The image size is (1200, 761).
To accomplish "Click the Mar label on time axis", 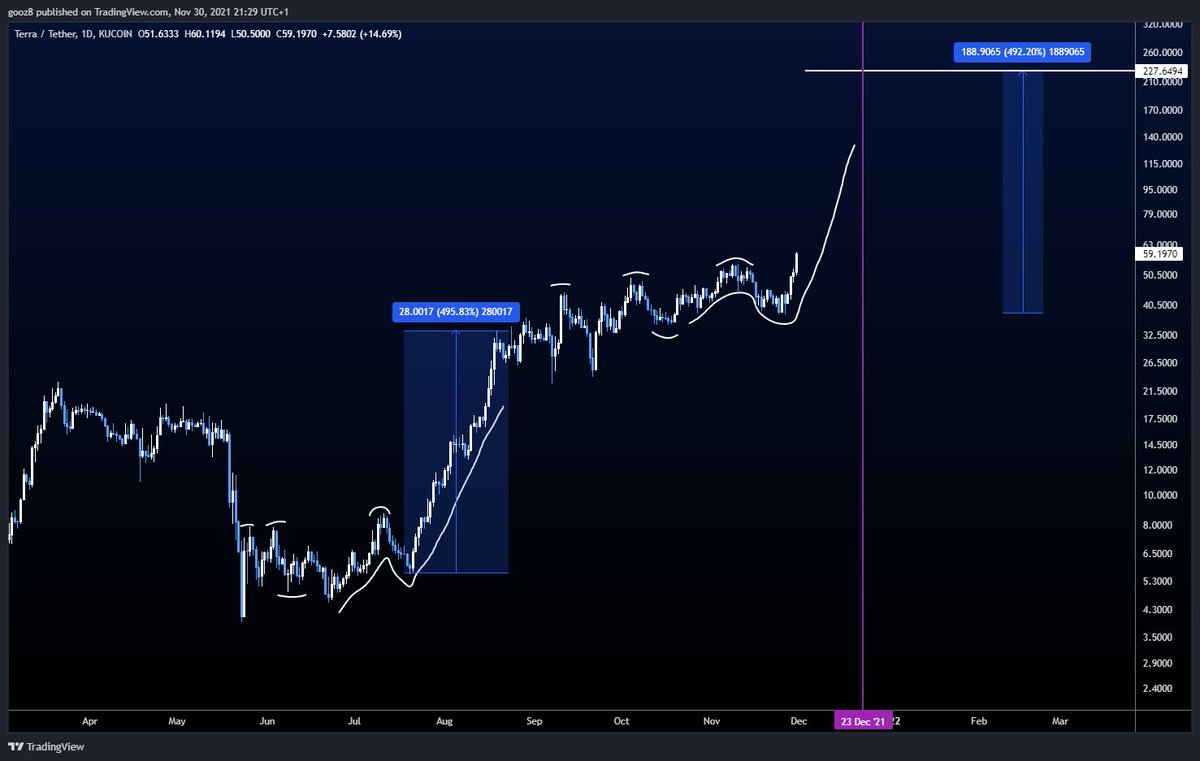I will [1060, 720].
